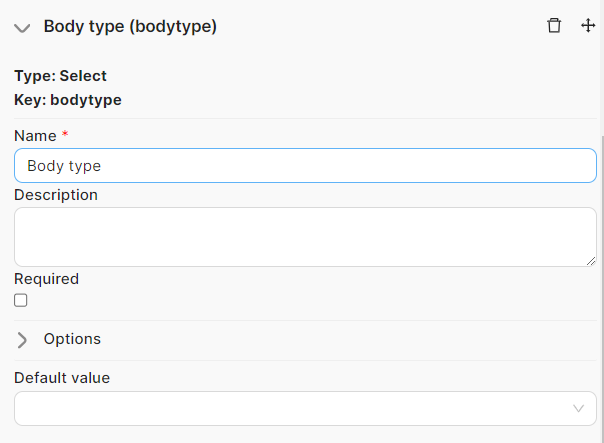Click the "Body type (bodytype)" header title
This screenshot has height=443, width=604.
(x=130, y=27)
